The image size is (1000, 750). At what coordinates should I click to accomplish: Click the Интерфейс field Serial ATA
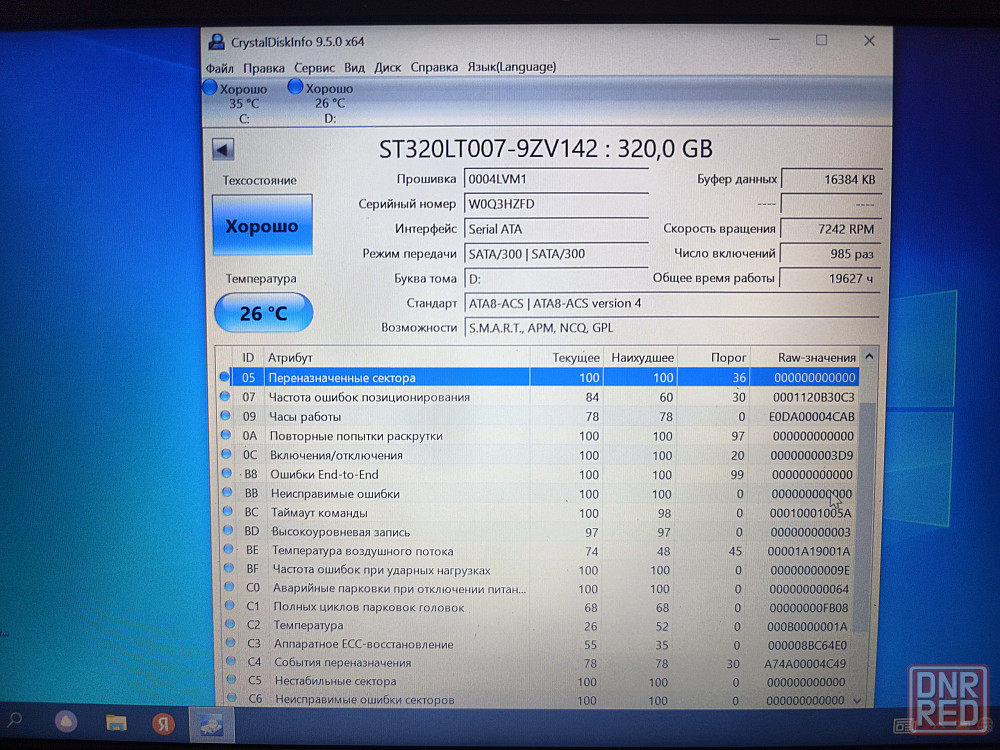point(555,229)
